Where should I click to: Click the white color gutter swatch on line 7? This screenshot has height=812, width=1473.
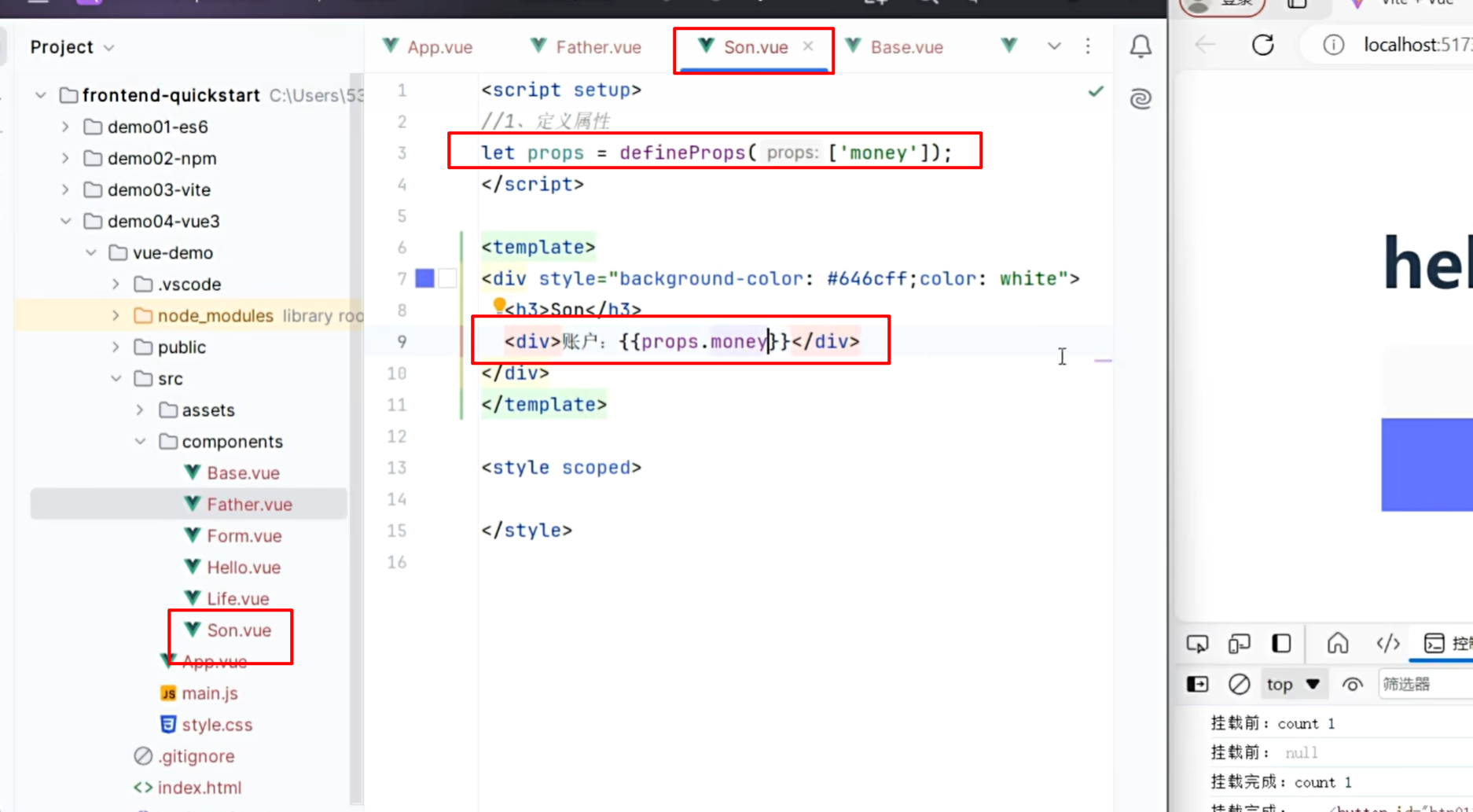click(447, 278)
